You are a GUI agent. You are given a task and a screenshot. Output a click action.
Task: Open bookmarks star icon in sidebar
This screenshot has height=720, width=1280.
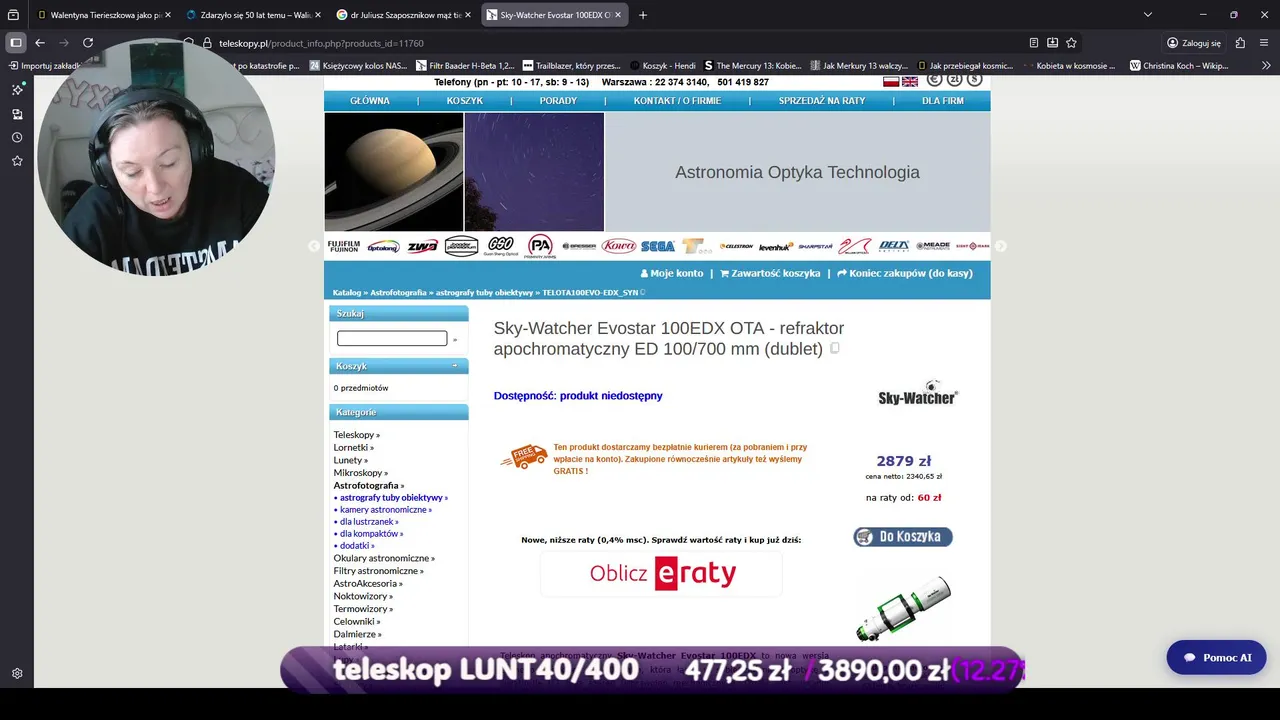coord(17,161)
